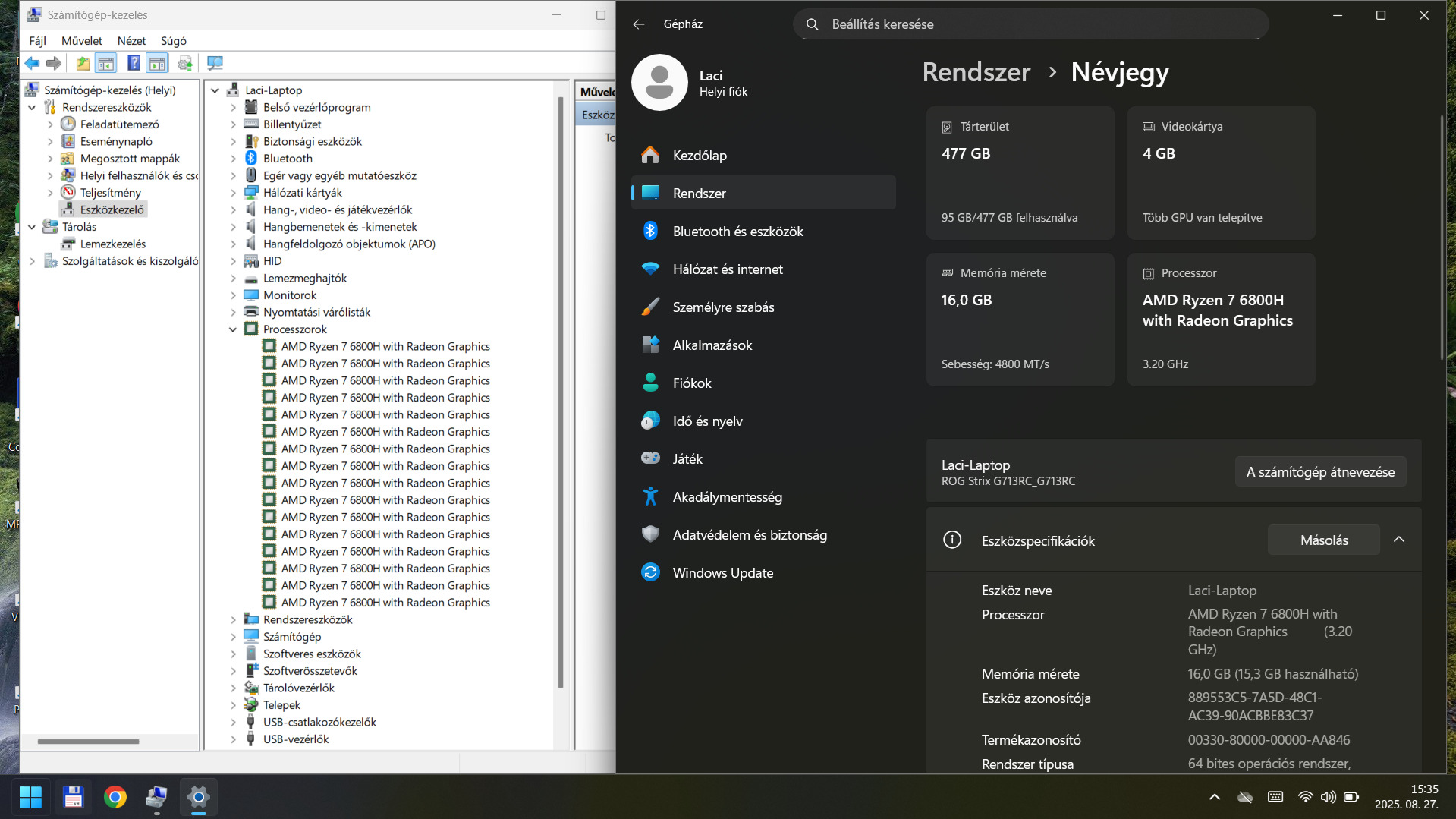Launch Google Chrome from the taskbar

[115, 797]
